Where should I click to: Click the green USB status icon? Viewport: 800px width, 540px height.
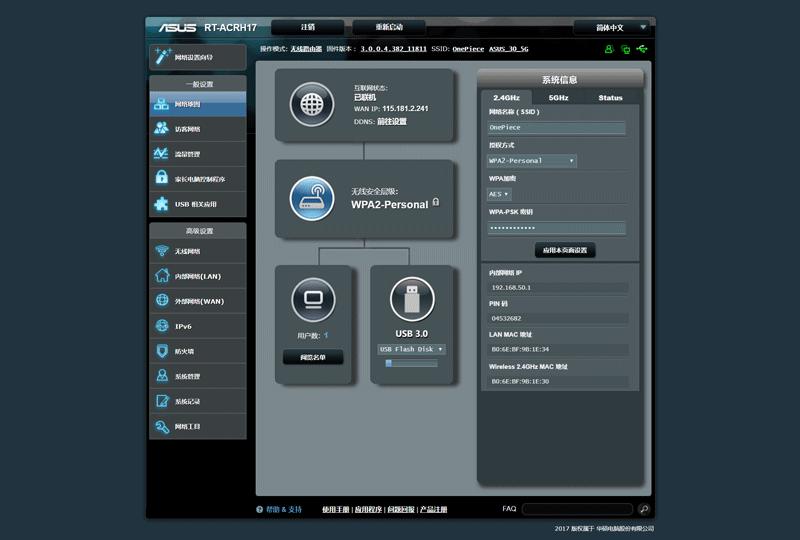pyautogui.click(x=641, y=48)
